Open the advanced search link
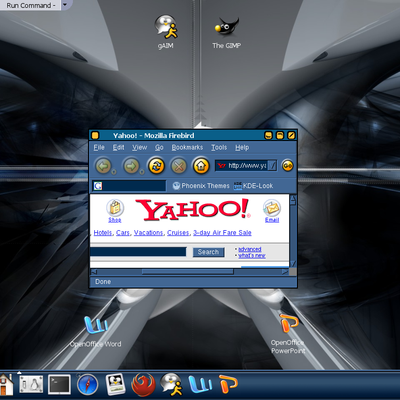This screenshot has width=400, height=400. pyautogui.click(x=250, y=249)
